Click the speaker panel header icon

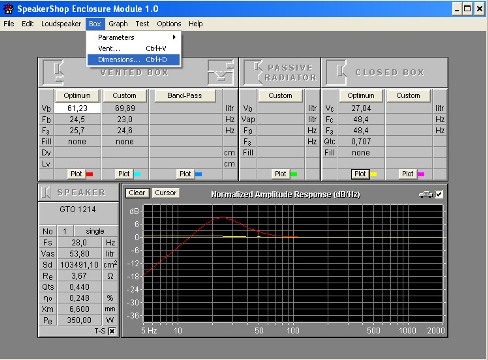45,192
